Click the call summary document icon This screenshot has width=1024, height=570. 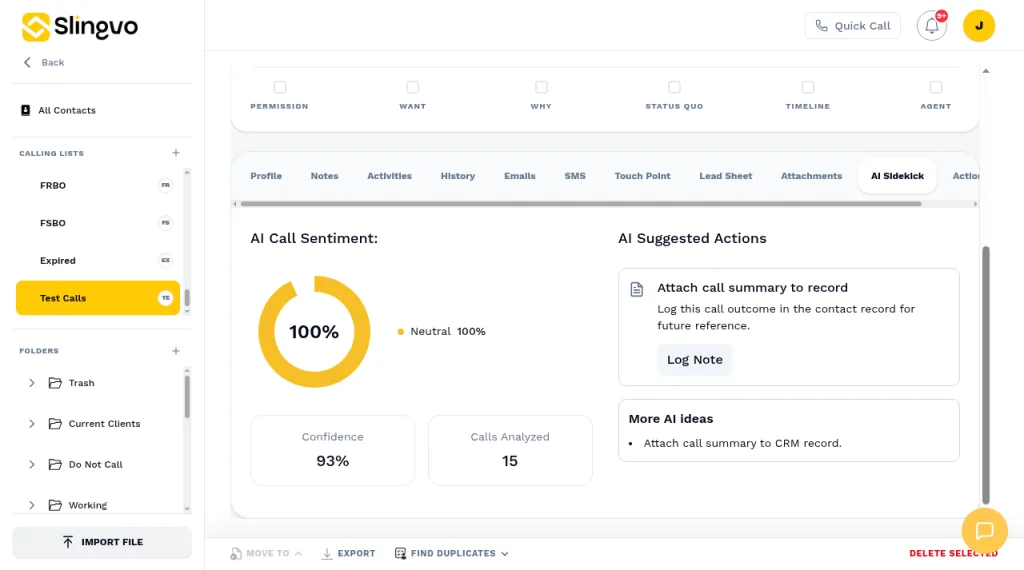coord(637,289)
